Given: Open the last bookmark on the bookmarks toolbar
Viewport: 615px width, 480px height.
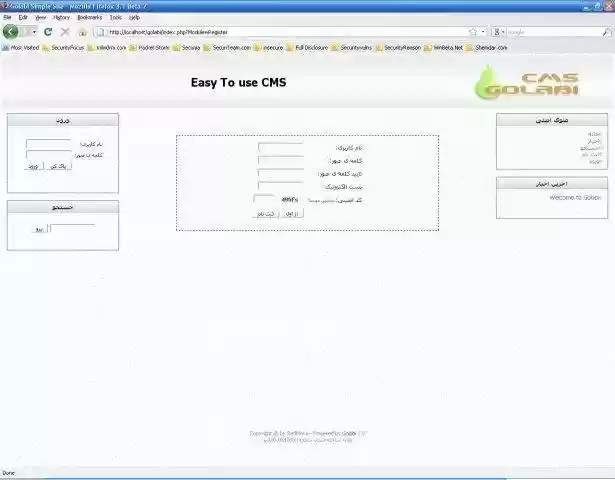Looking at the screenshot, I should pos(486,47).
